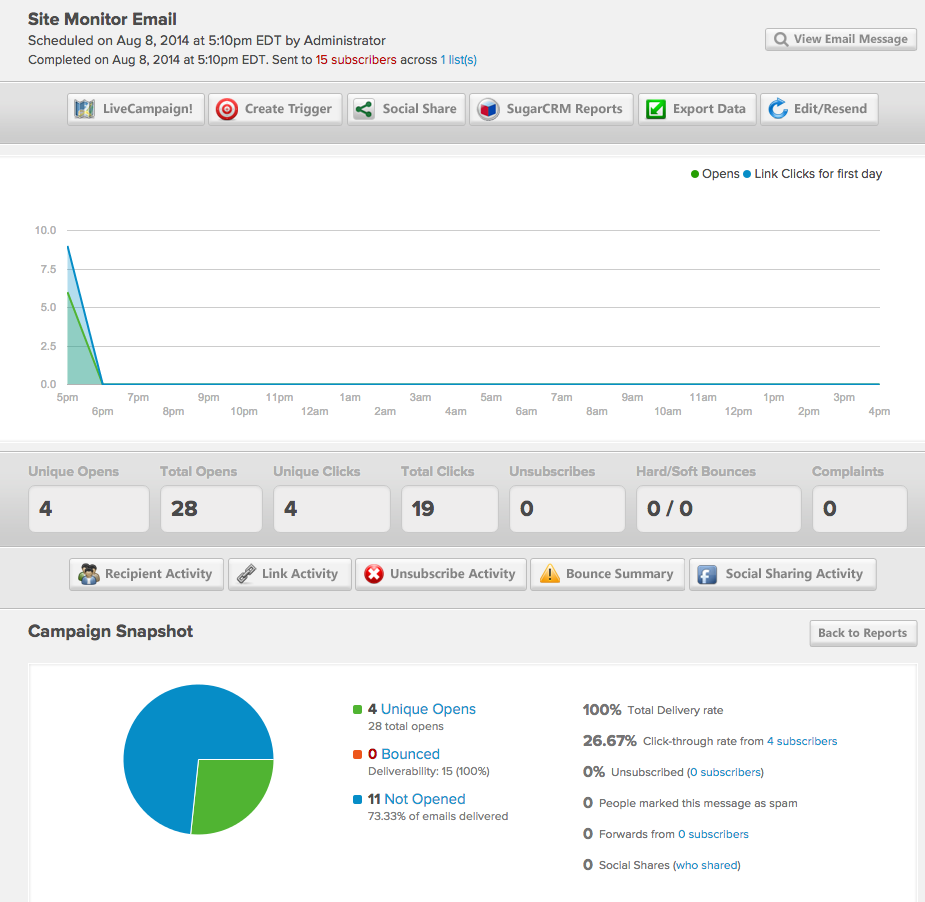Click the Bounce Summary warning triangle icon
Viewport: 925px width, 902px height.
pos(549,573)
